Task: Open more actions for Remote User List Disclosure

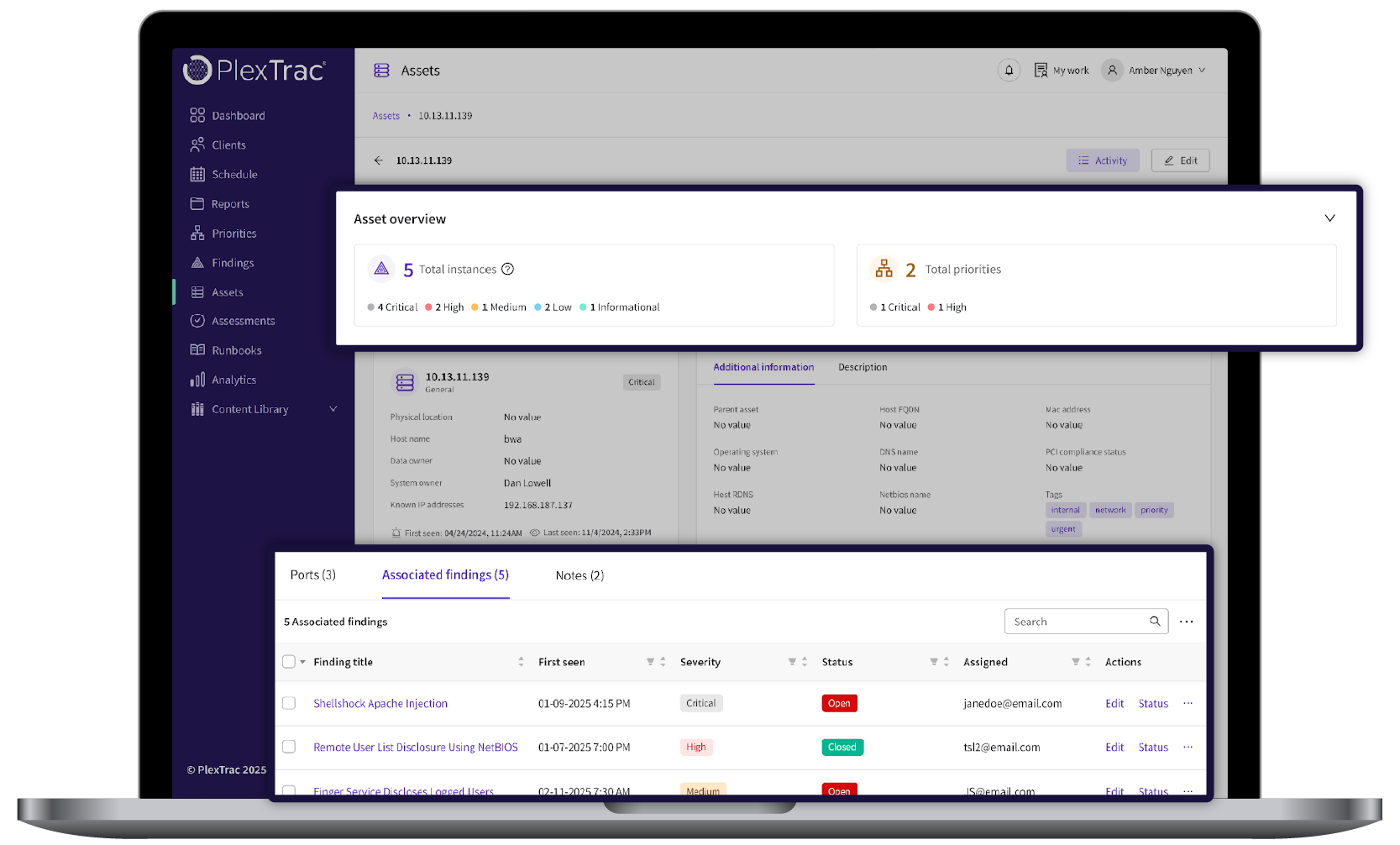Action: point(1188,747)
